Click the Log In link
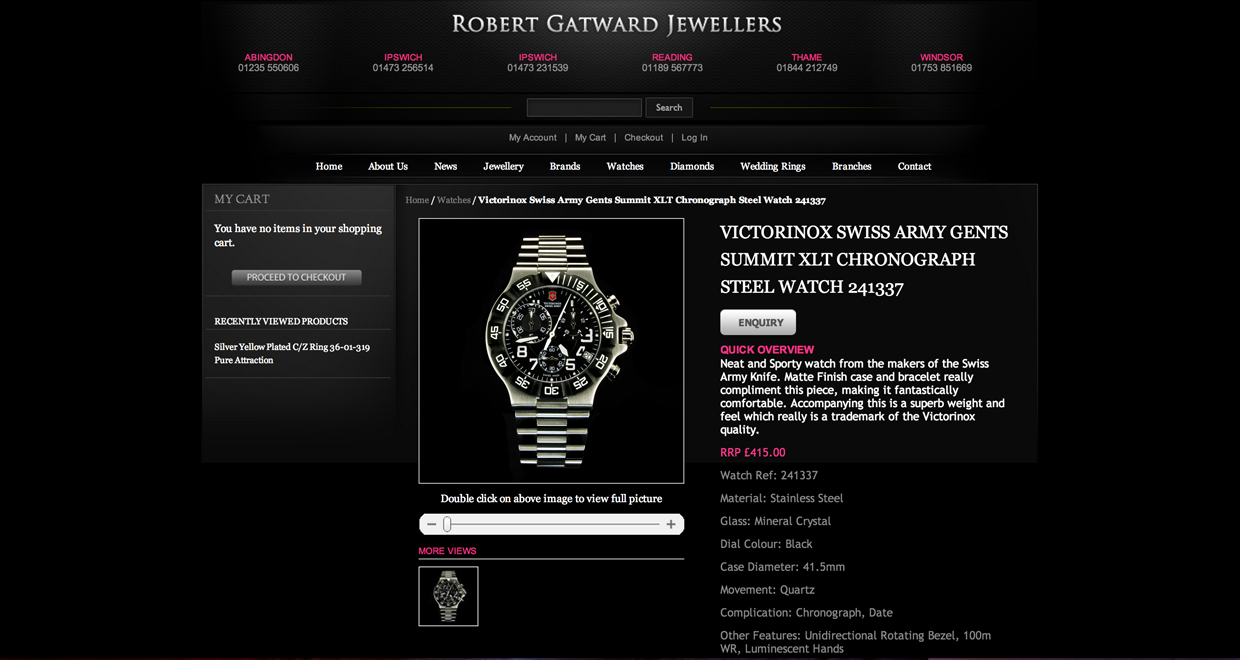The image size is (1240, 660). 695,138
